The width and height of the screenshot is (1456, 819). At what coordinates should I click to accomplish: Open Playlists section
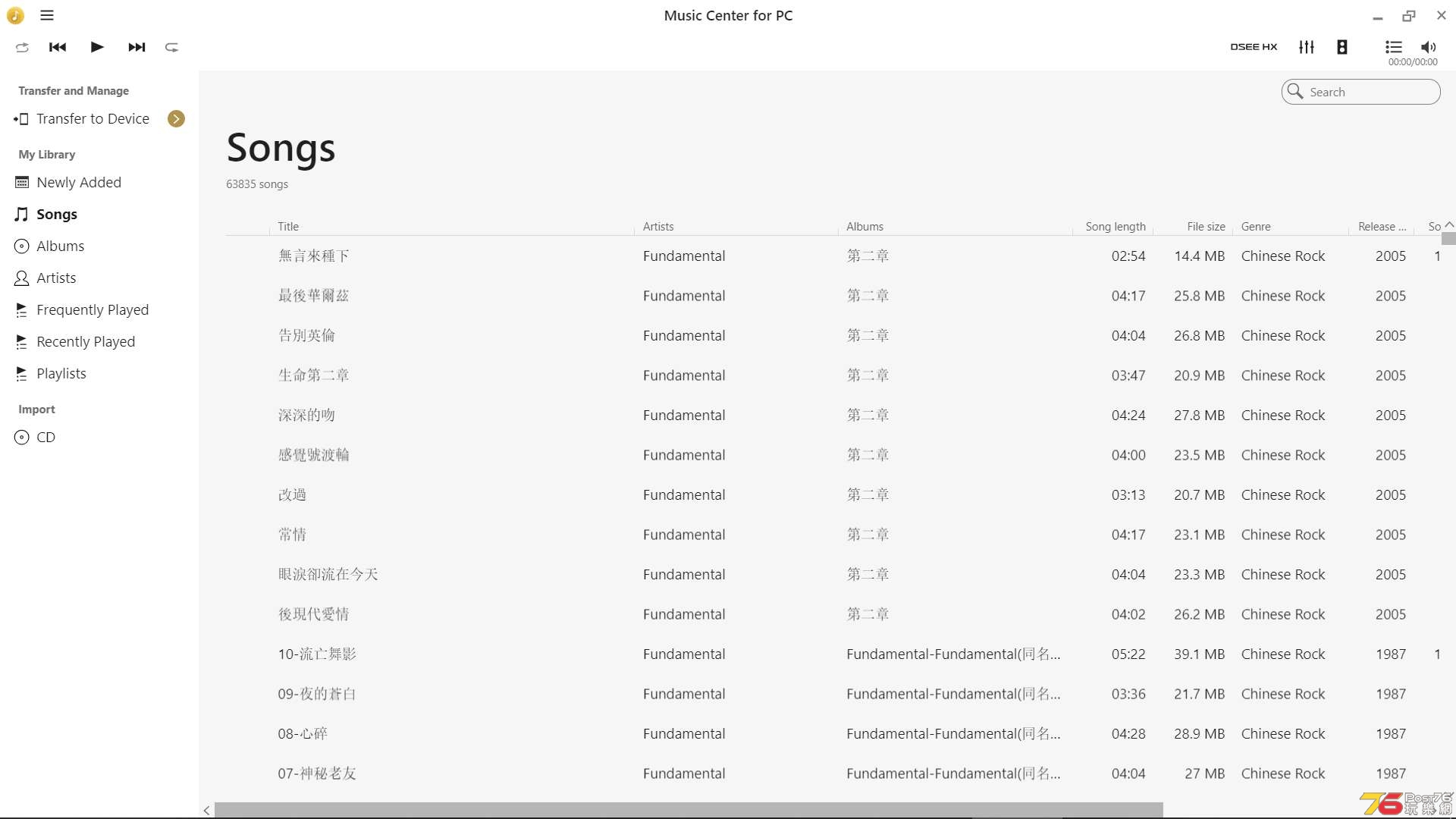click(x=61, y=374)
